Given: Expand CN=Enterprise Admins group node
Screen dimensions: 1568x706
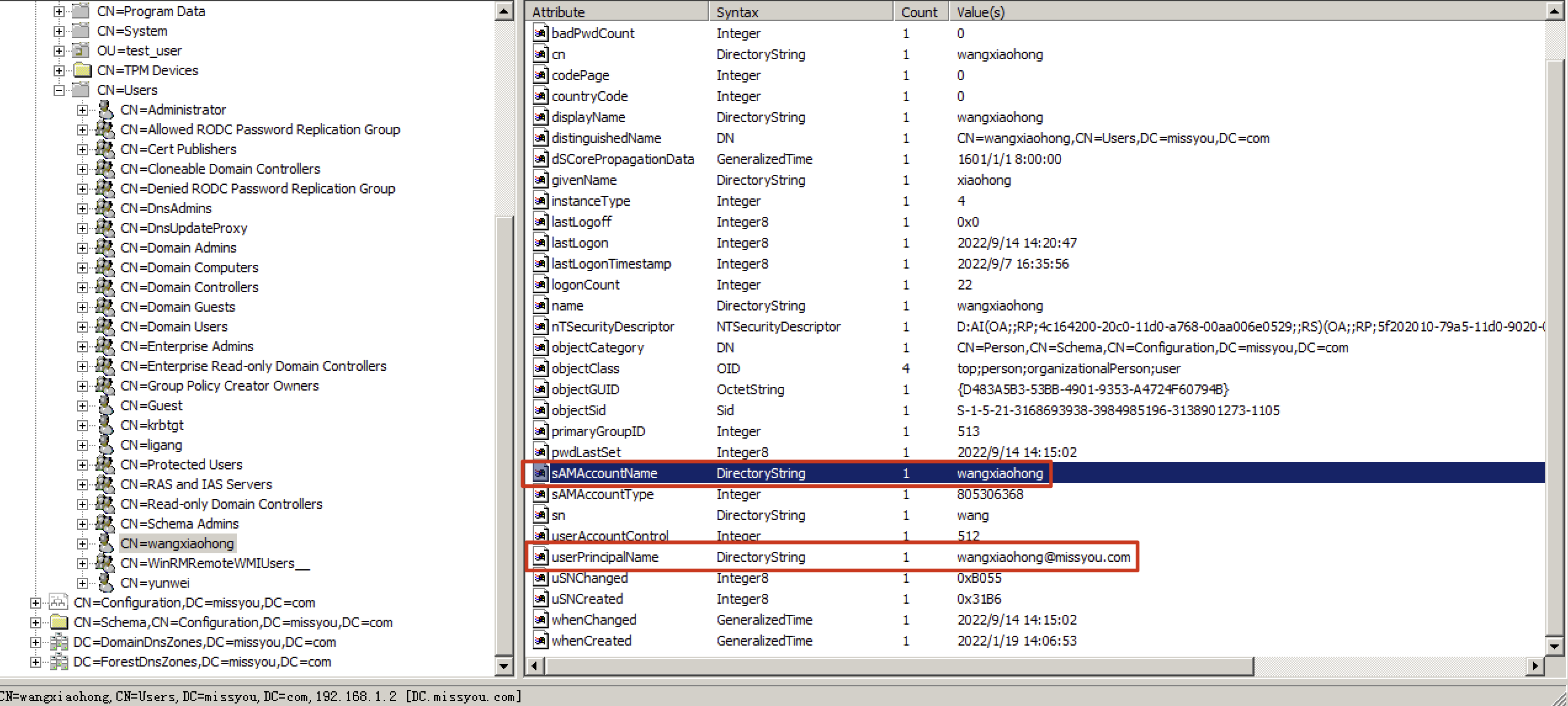Looking at the screenshot, I should (x=82, y=346).
